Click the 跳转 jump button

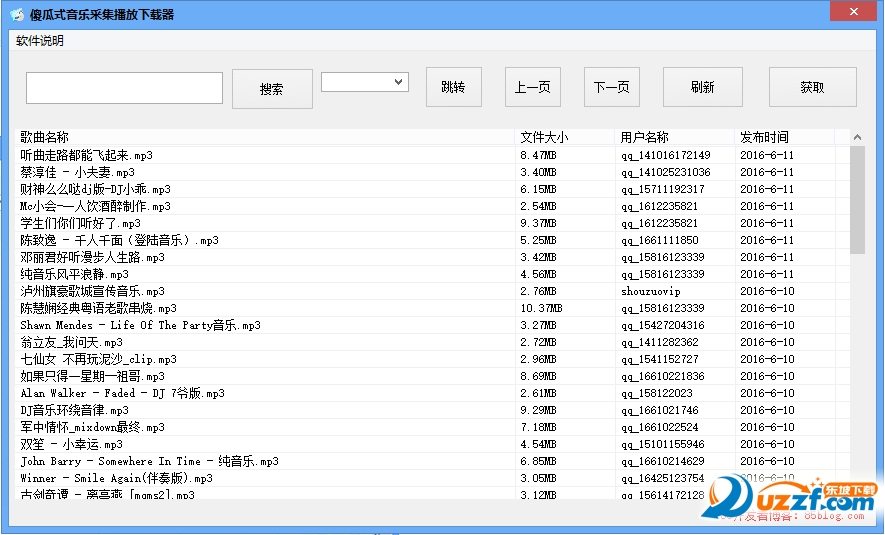453,87
